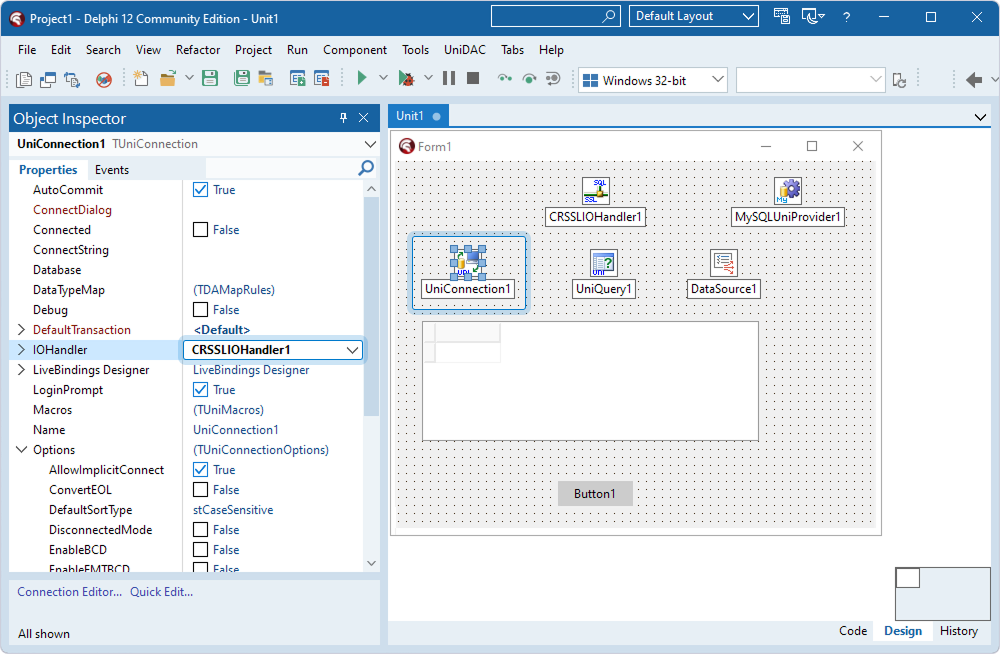
Task: Click the Save All icon
Action: click(242, 78)
